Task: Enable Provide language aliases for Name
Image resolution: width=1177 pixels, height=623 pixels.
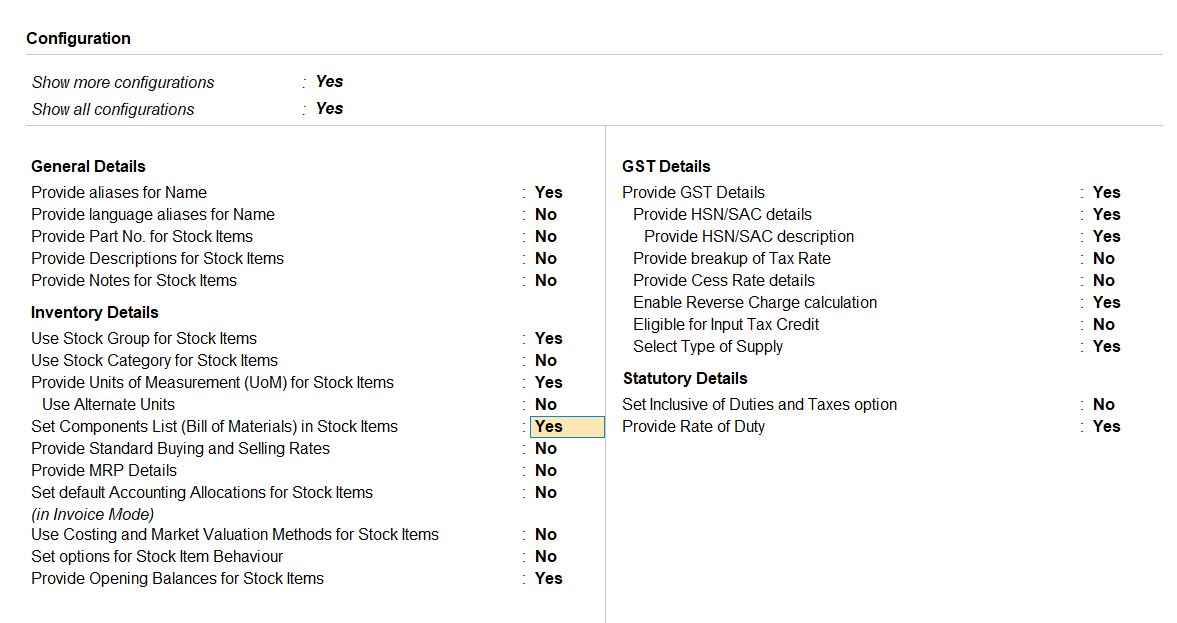Action: [x=545, y=214]
